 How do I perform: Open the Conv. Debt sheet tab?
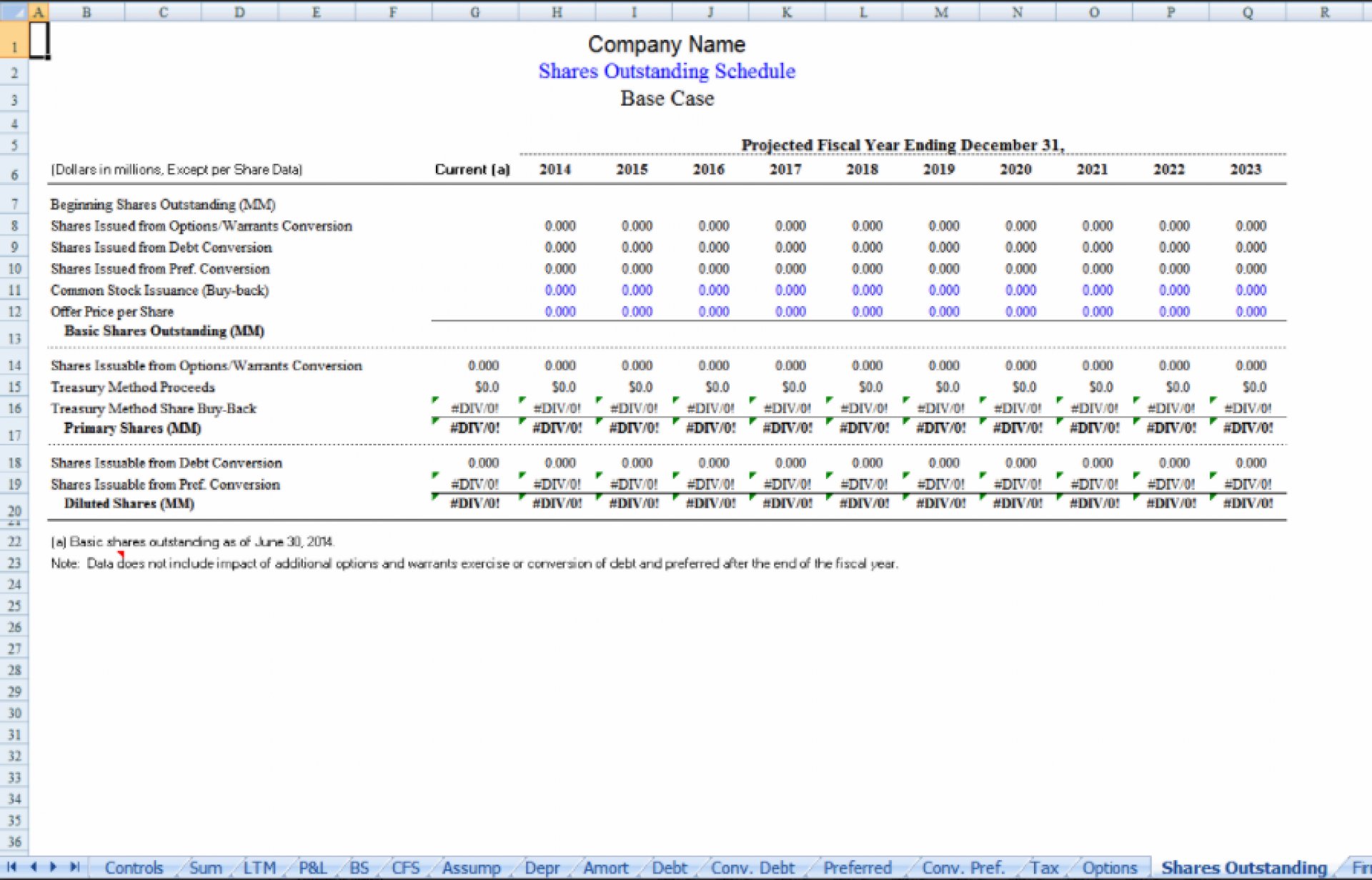click(x=752, y=868)
